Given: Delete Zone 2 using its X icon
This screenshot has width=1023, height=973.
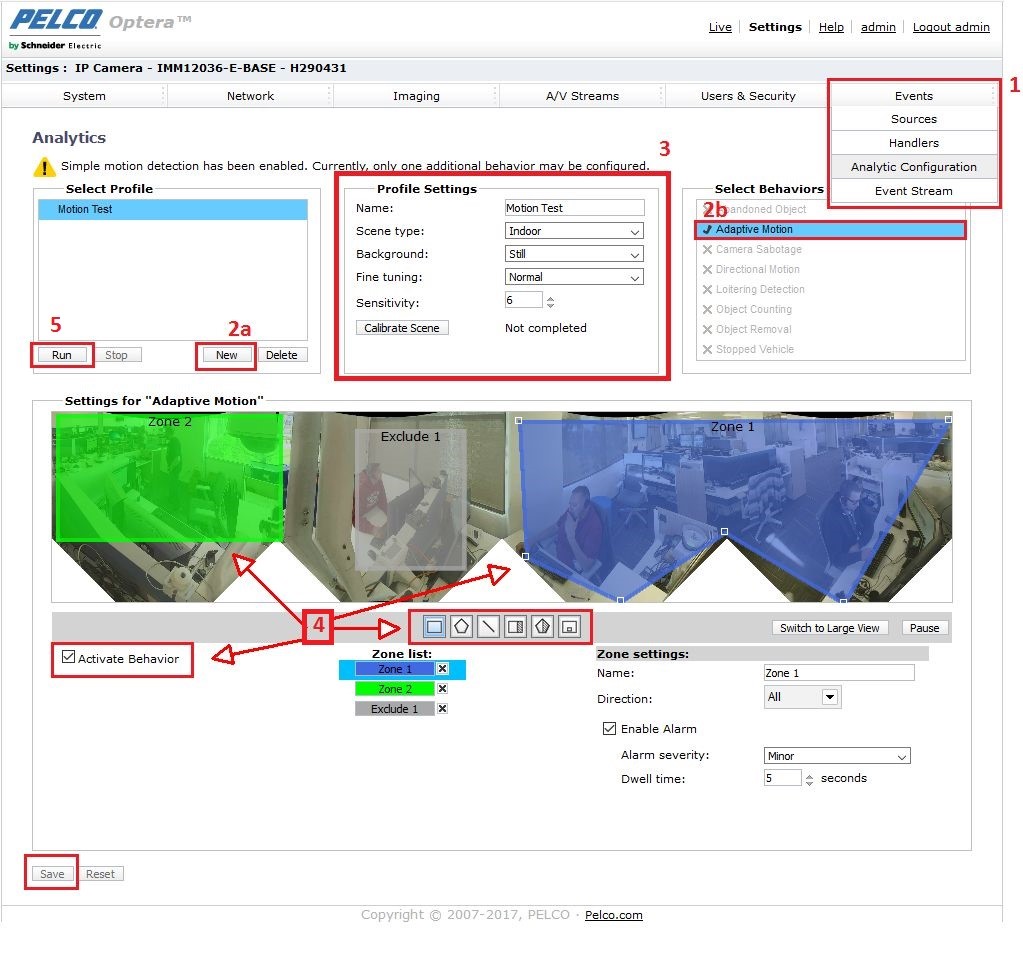Looking at the screenshot, I should [442, 688].
